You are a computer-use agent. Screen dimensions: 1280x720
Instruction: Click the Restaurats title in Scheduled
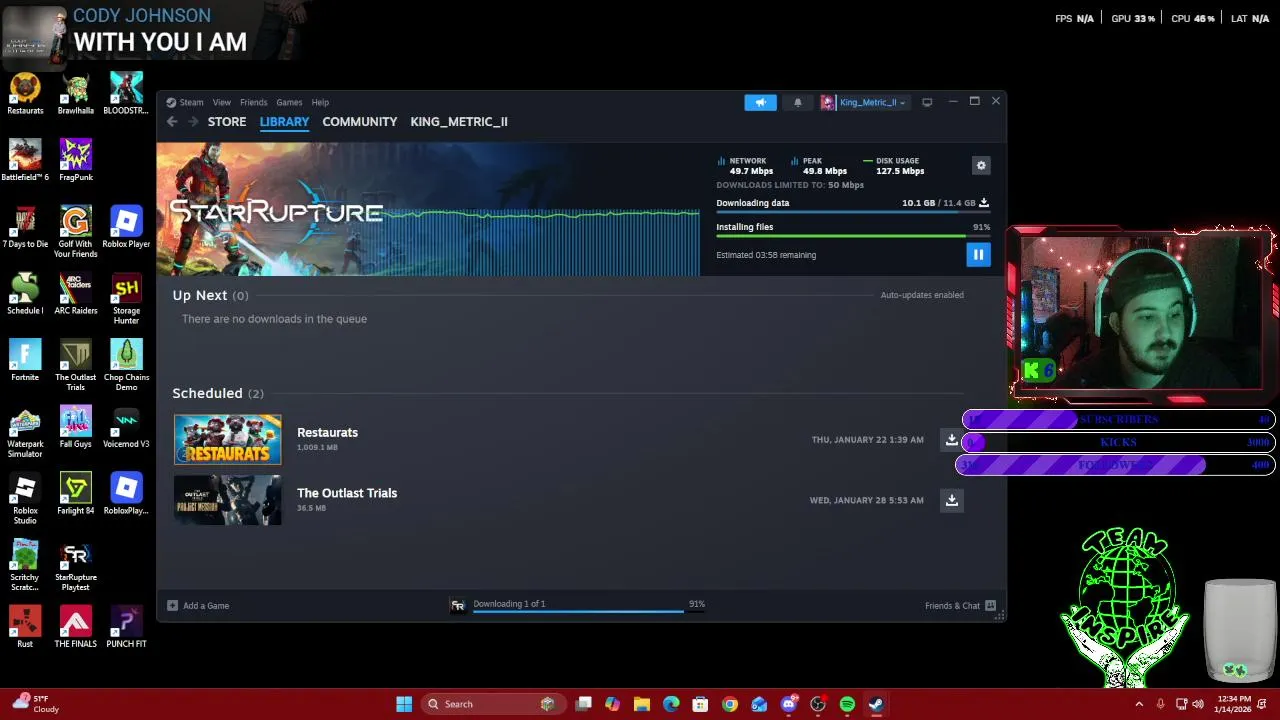327,433
